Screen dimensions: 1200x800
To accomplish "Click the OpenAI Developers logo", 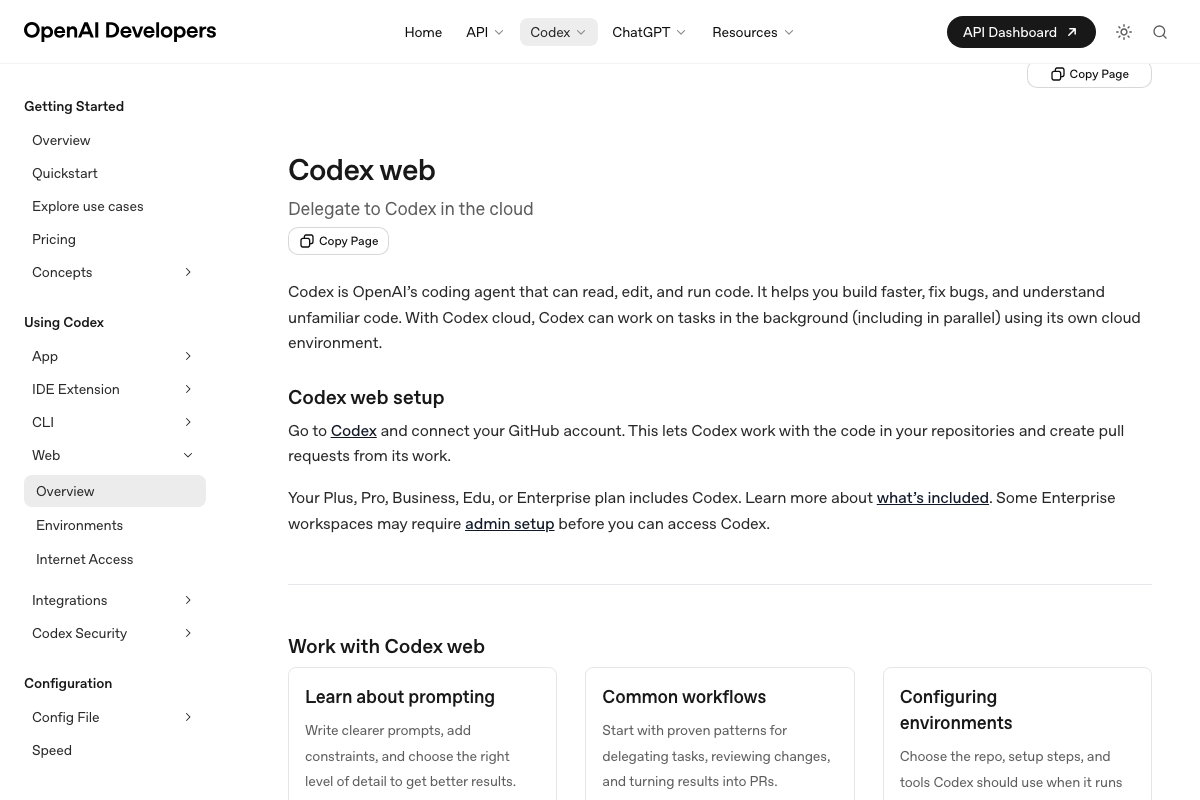I will [120, 31].
